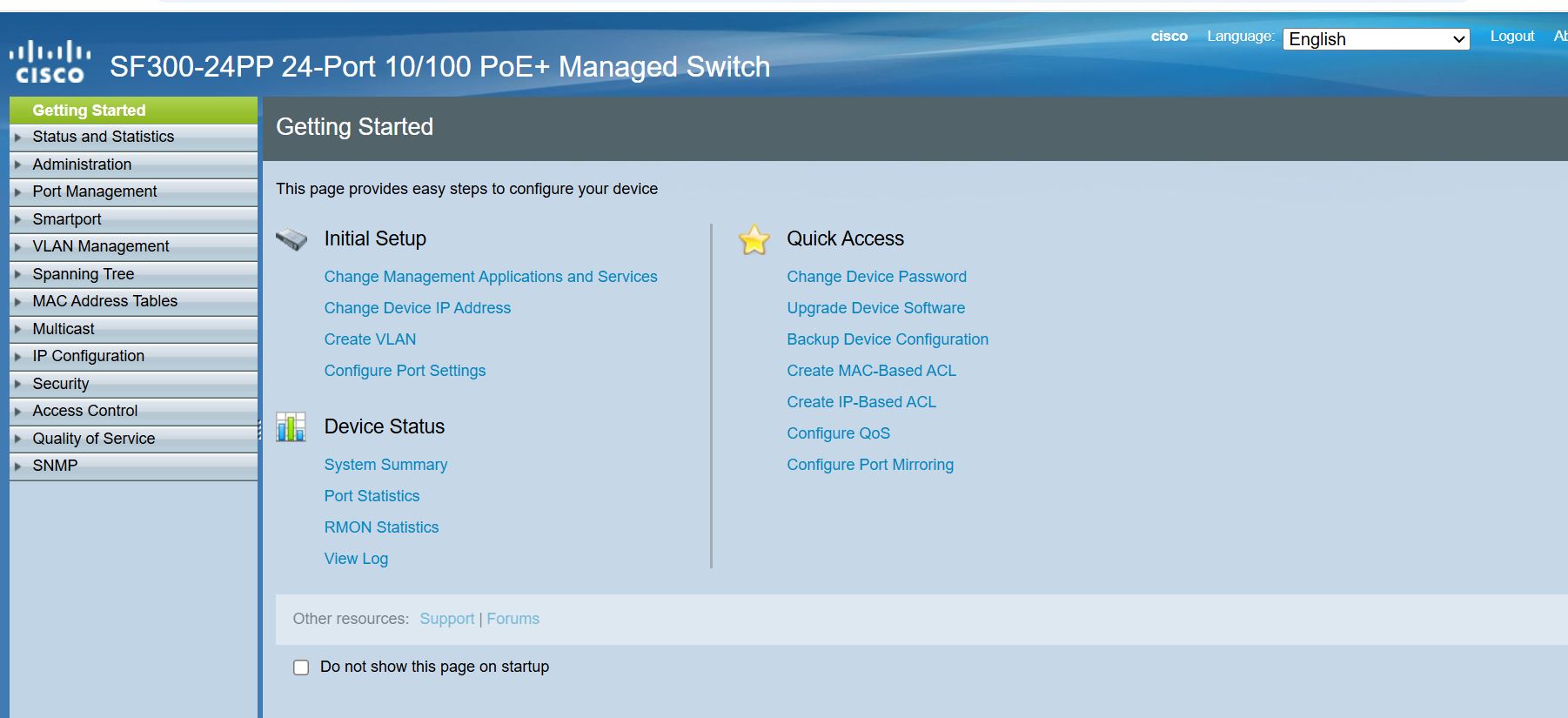Open the View Log link

click(356, 559)
